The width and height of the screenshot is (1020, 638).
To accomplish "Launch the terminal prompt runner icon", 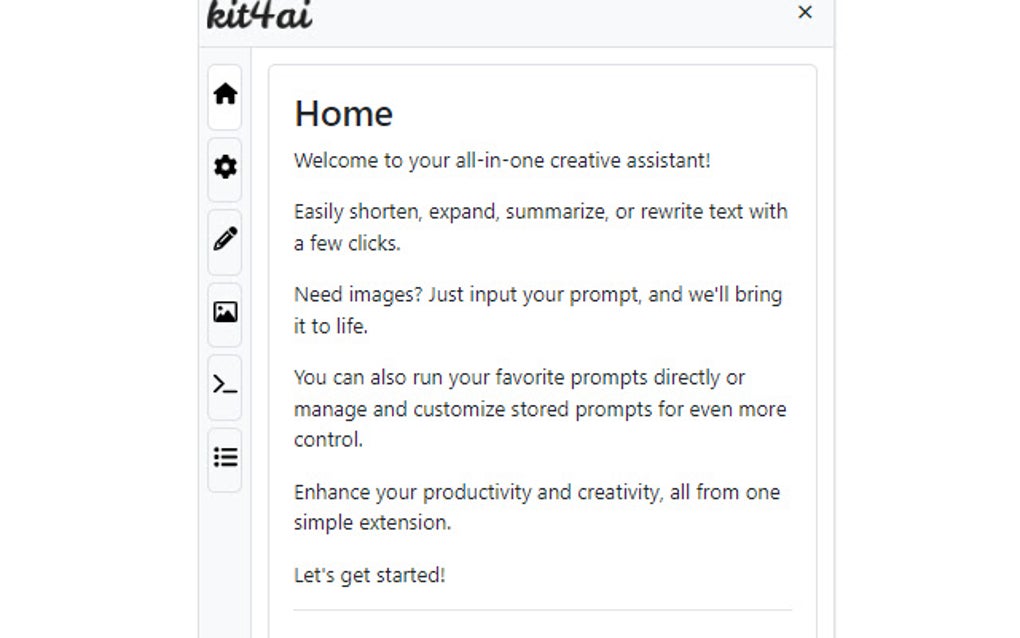I will point(224,386).
